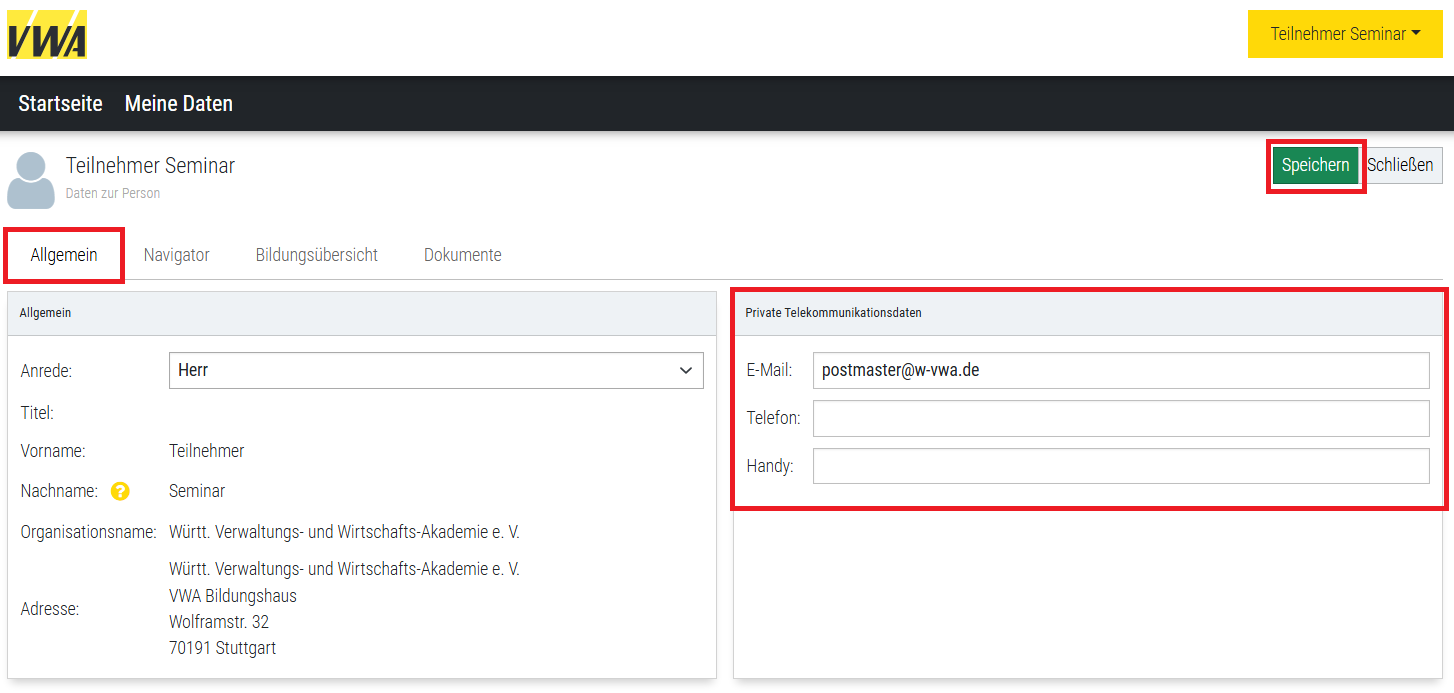The height and width of the screenshot is (693, 1454).
Task: Click the Handy input field
Action: point(1120,466)
